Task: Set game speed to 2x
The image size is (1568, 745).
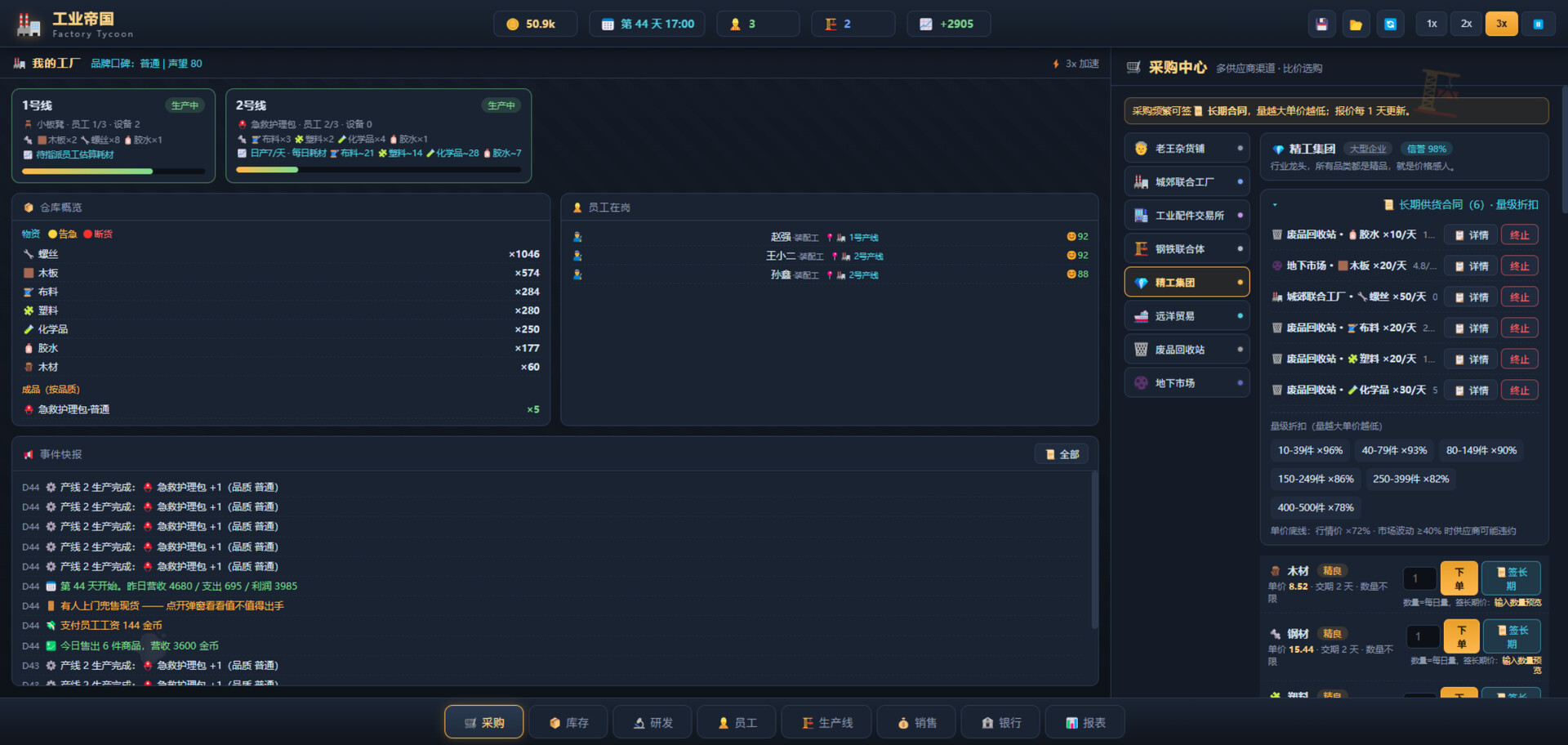Action: (1467, 24)
